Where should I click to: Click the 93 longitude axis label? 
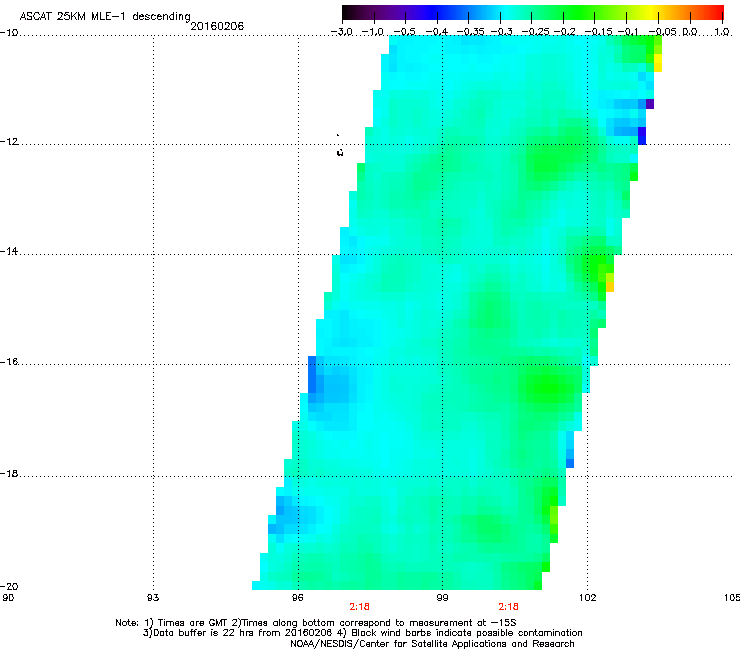coord(153,598)
